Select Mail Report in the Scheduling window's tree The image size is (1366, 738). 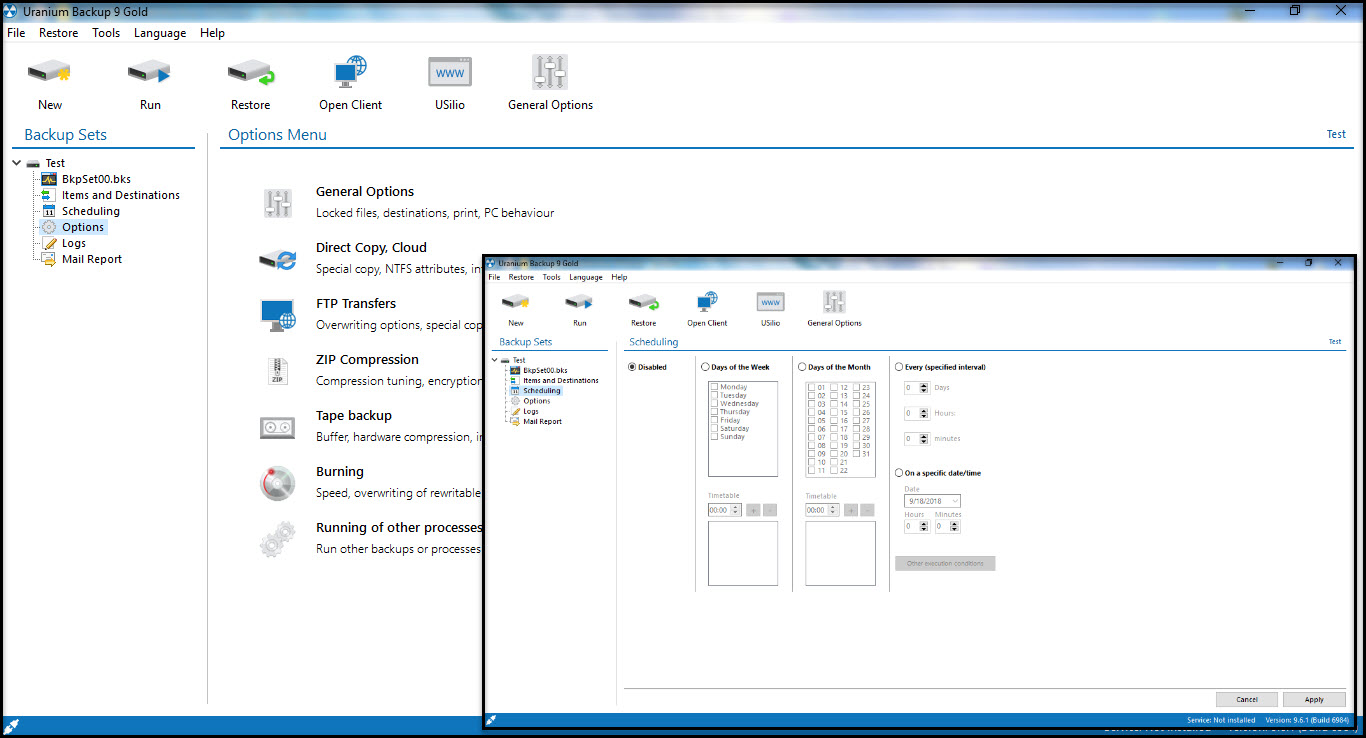click(543, 421)
